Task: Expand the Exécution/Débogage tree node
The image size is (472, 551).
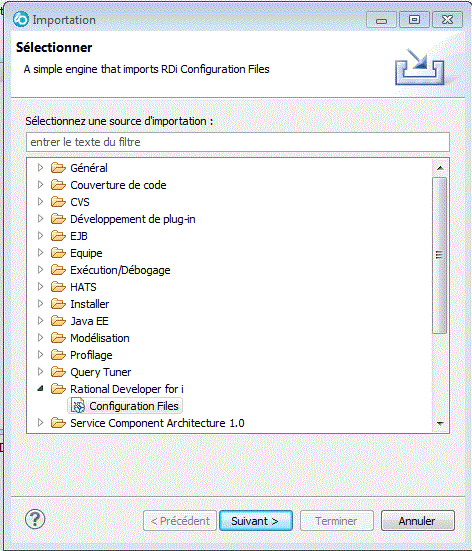Action: click(40, 270)
